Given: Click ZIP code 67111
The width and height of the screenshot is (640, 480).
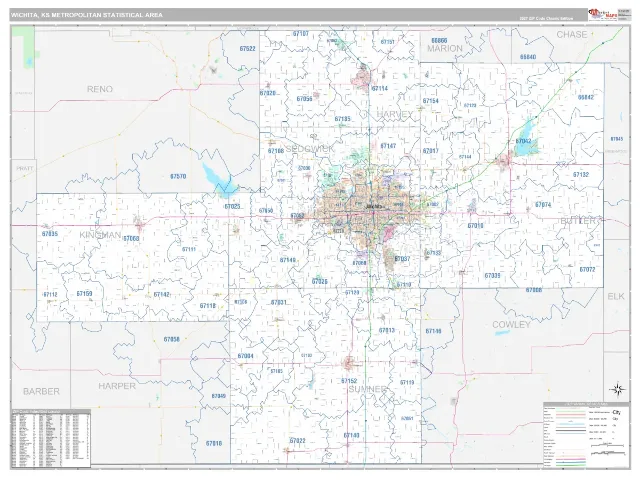Looking at the screenshot, I should pyautogui.click(x=189, y=249).
